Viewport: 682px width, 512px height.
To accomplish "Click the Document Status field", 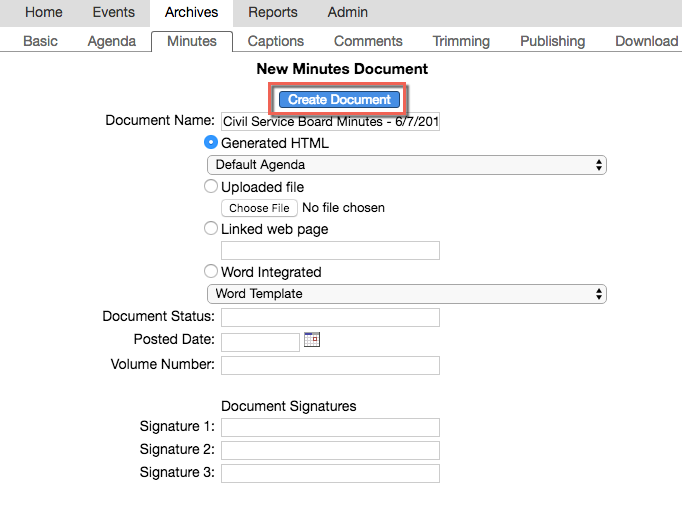I will (330, 318).
